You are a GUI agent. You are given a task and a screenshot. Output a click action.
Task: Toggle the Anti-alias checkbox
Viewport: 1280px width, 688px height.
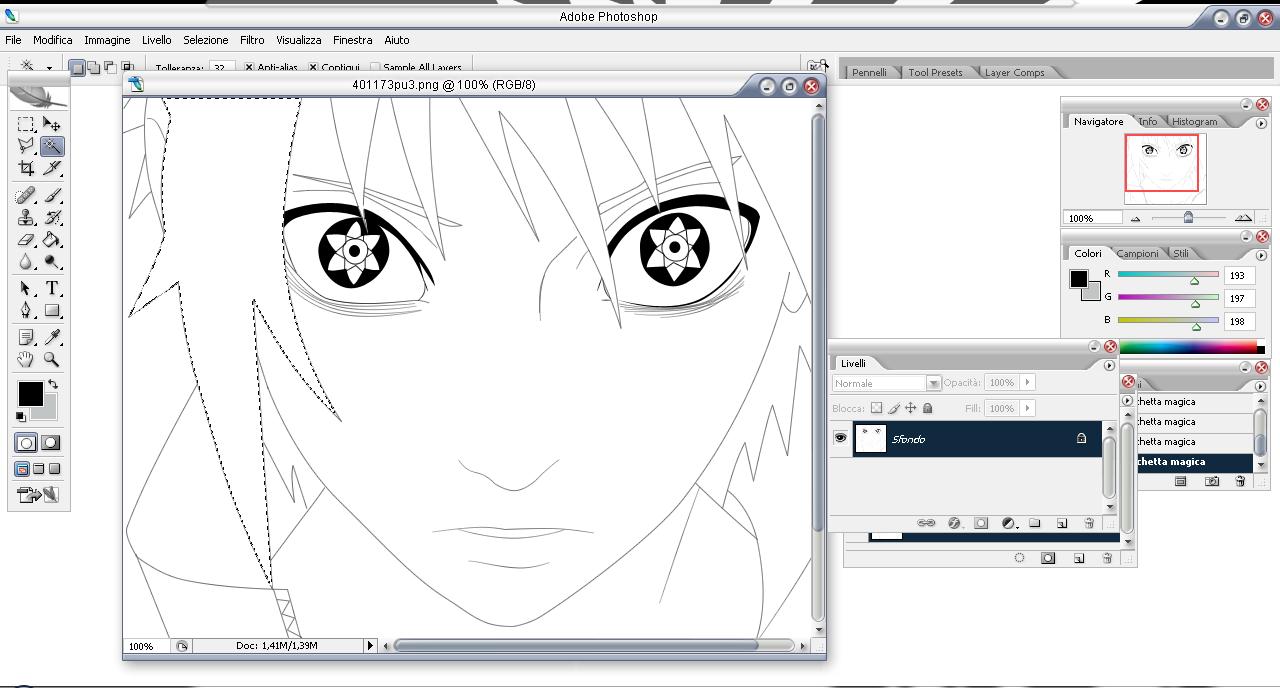[x=249, y=68]
